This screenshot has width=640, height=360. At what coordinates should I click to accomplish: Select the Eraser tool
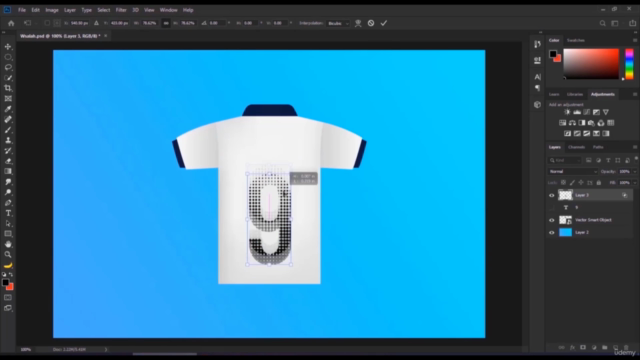[x=8, y=161]
